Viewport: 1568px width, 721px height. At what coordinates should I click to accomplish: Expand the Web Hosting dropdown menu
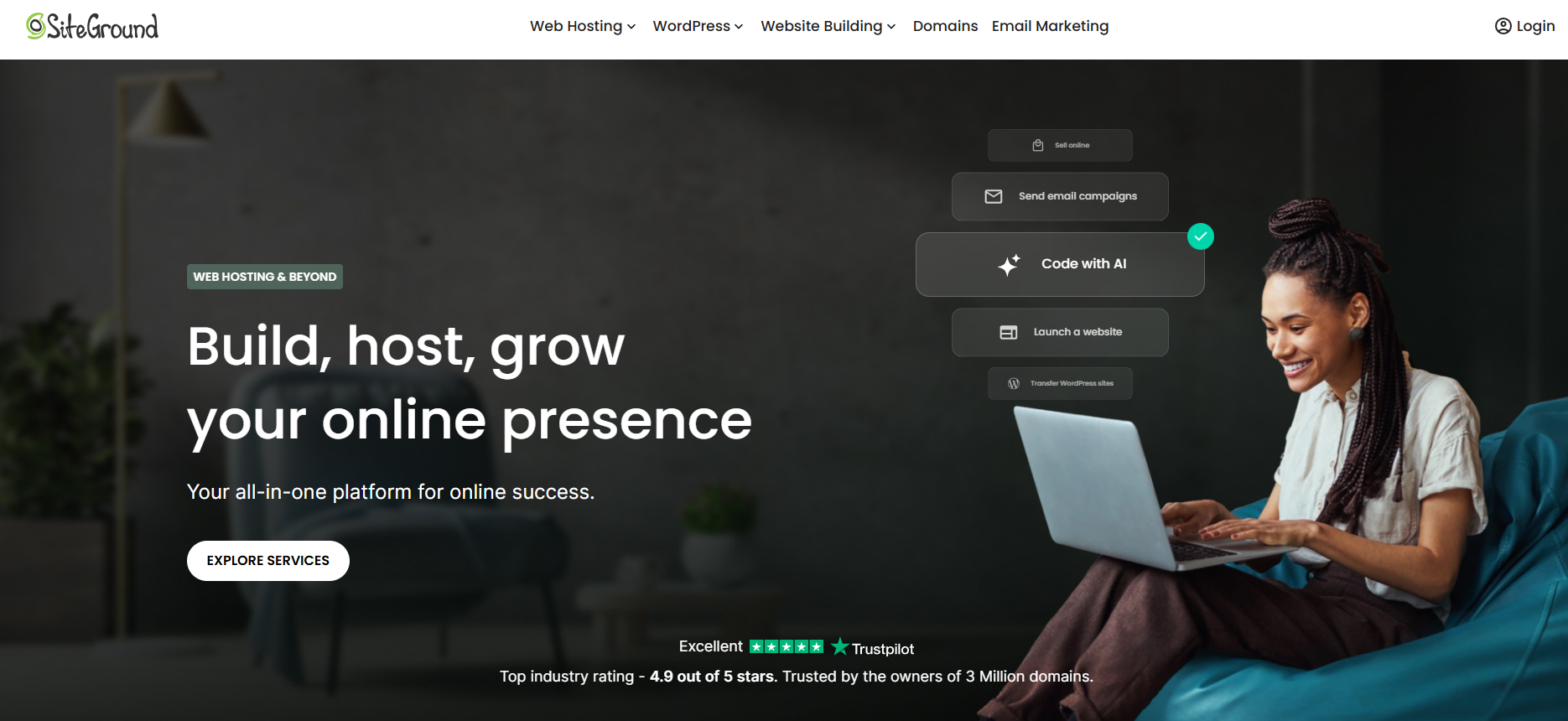[583, 26]
